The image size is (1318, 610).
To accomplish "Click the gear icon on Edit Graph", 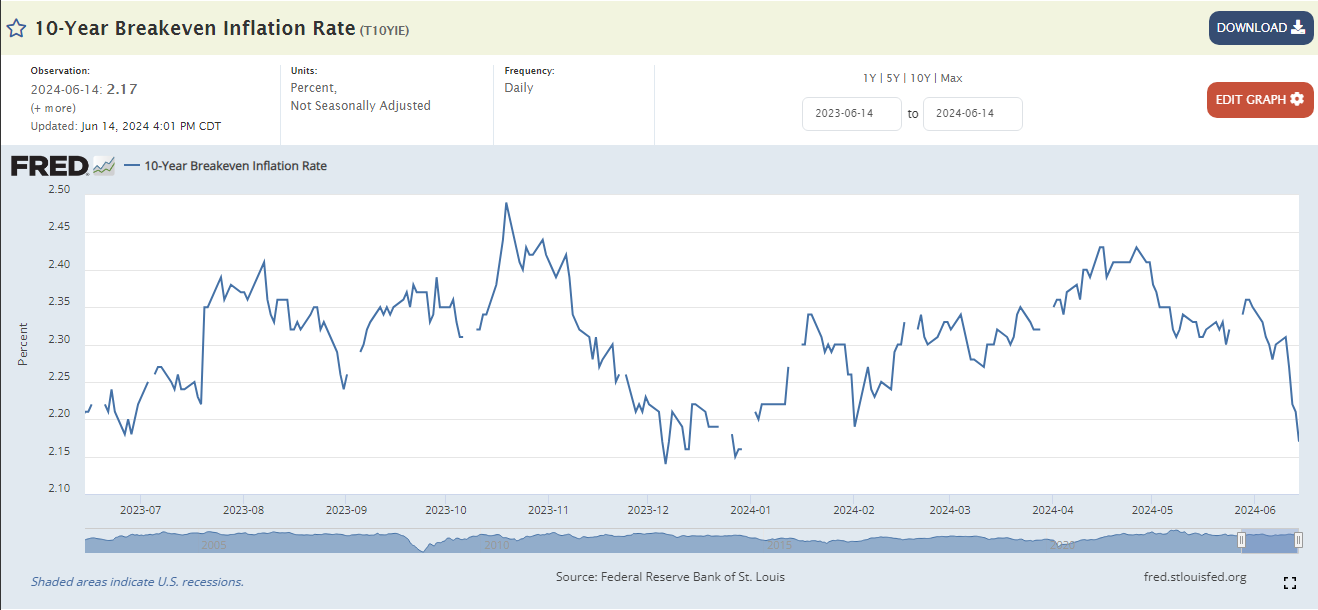I will coord(1297,99).
